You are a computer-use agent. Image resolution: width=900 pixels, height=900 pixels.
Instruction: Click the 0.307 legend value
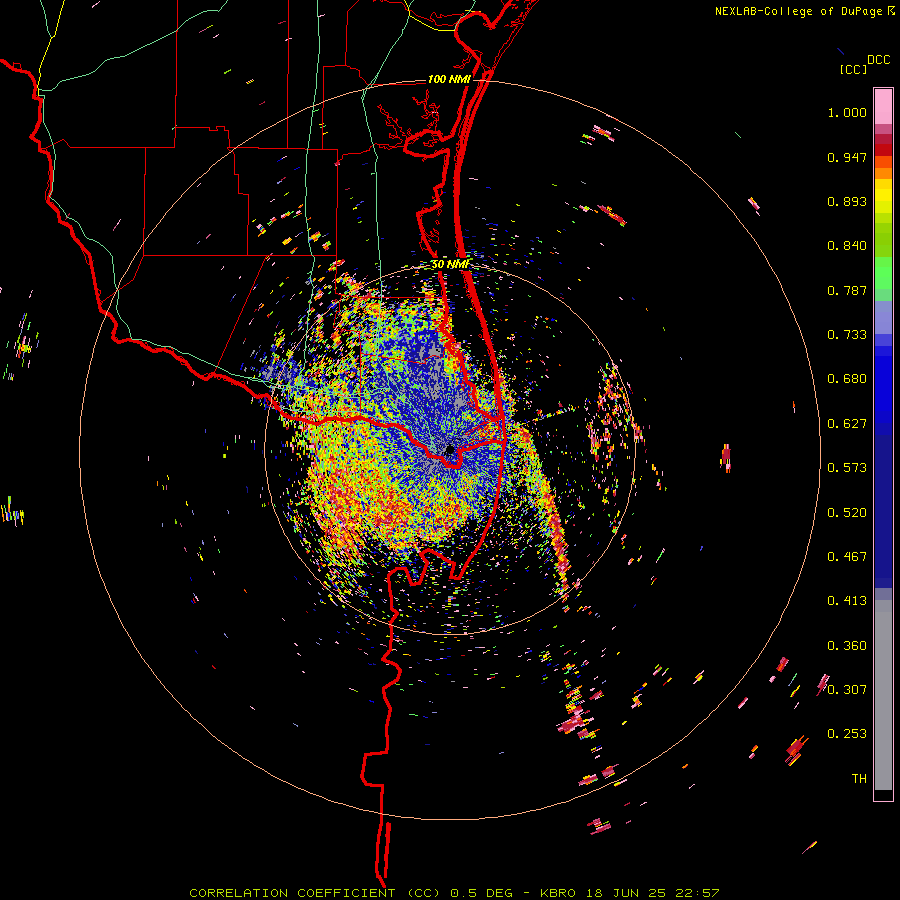[847, 689]
